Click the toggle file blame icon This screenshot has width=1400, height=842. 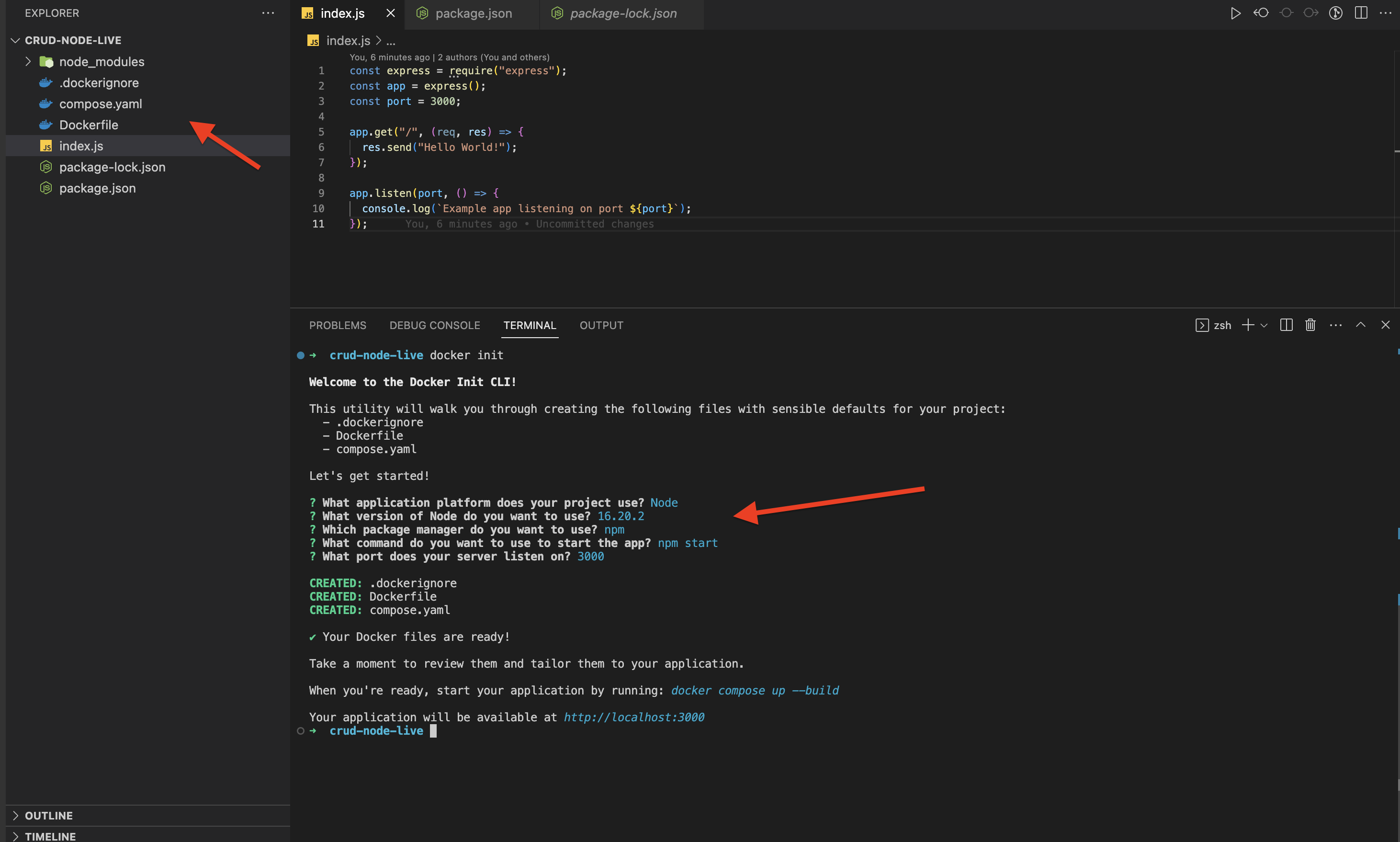pos(1335,13)
